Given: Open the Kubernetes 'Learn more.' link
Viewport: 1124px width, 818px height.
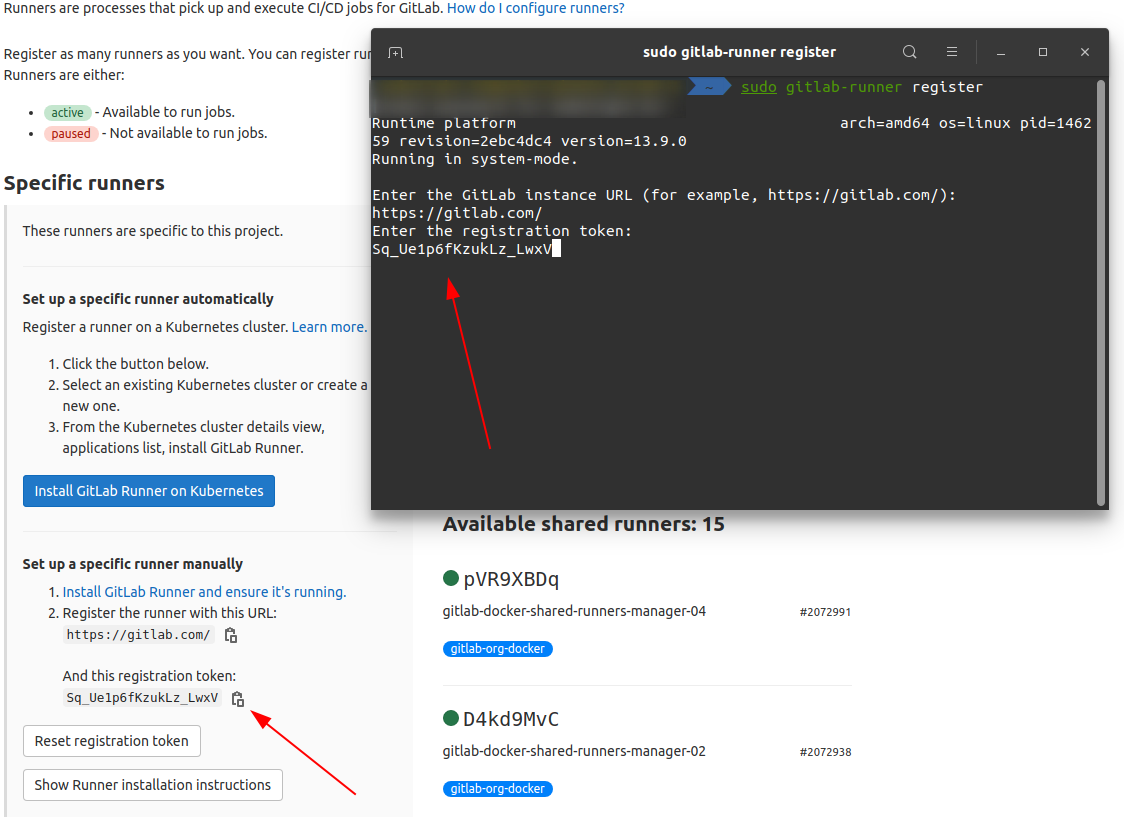Looking at the screenshot, I should click(x=329, y=327).
